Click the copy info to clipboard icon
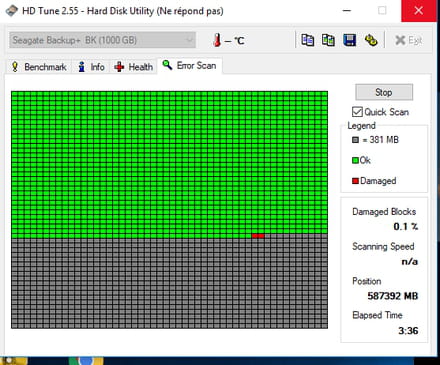 tap(307, 40)
